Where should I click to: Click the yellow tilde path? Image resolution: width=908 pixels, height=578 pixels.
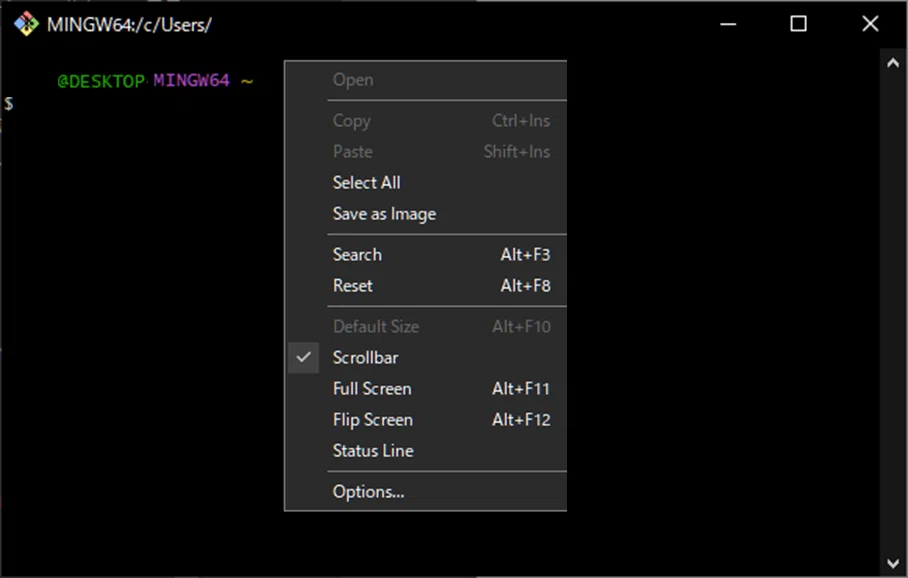(x=247, y=81)
